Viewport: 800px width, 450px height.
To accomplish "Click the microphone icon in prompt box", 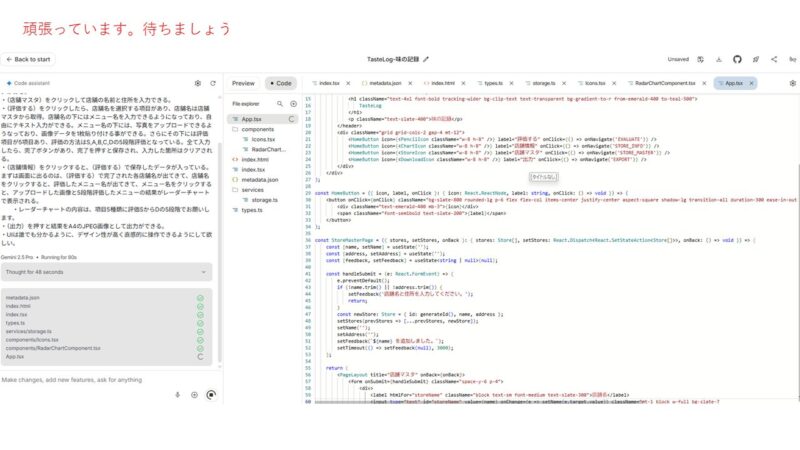I will pos(178,394).
